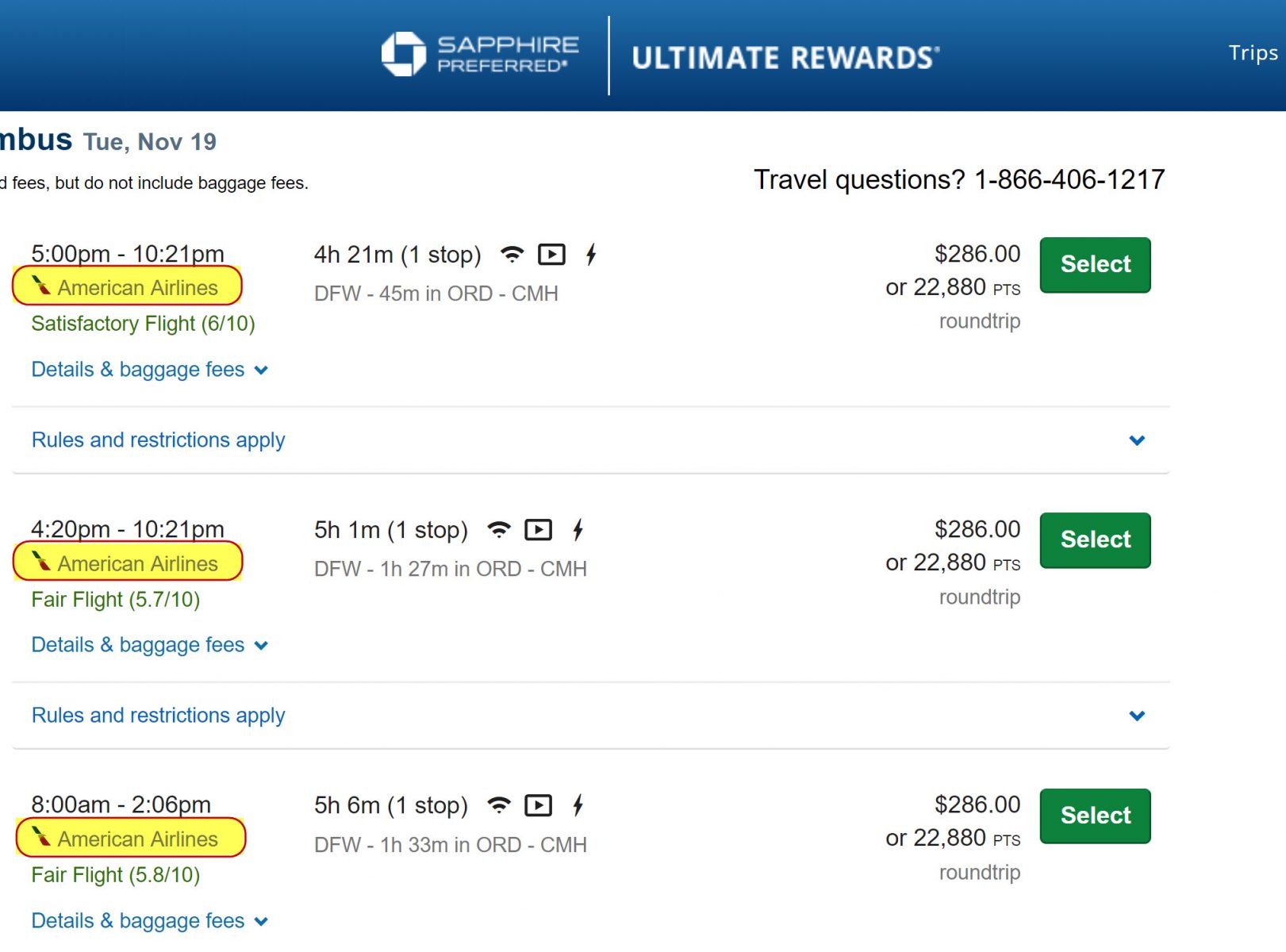This screenshot has height=952, width=1286.
Task: Click the entertainment icon on 4:20pm flight
Action: pyautogui.click(x=539, y=530)
